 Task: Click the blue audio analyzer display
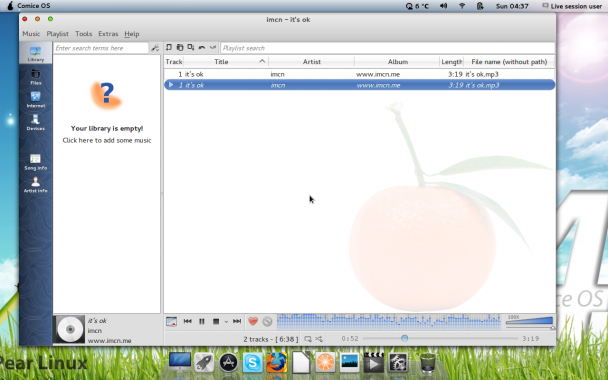pyautogui.click(x=389, y=321)
